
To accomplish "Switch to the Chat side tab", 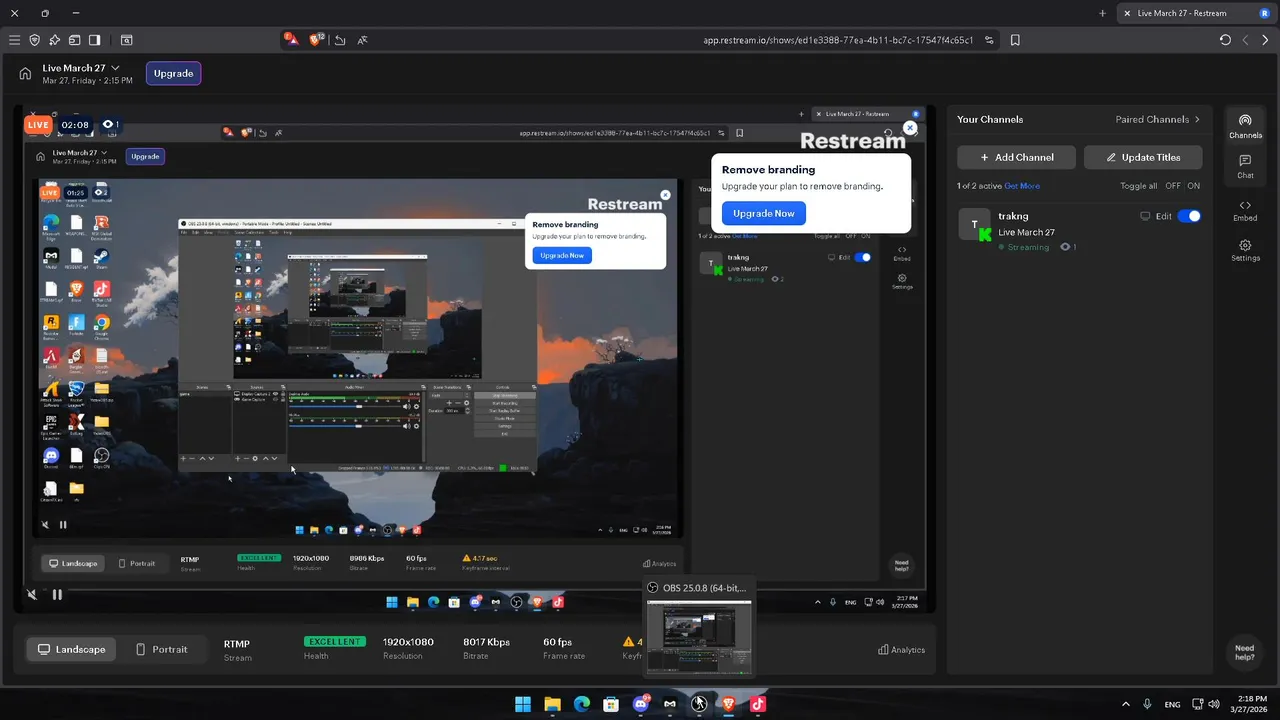I will click(x=1245, y=166).
